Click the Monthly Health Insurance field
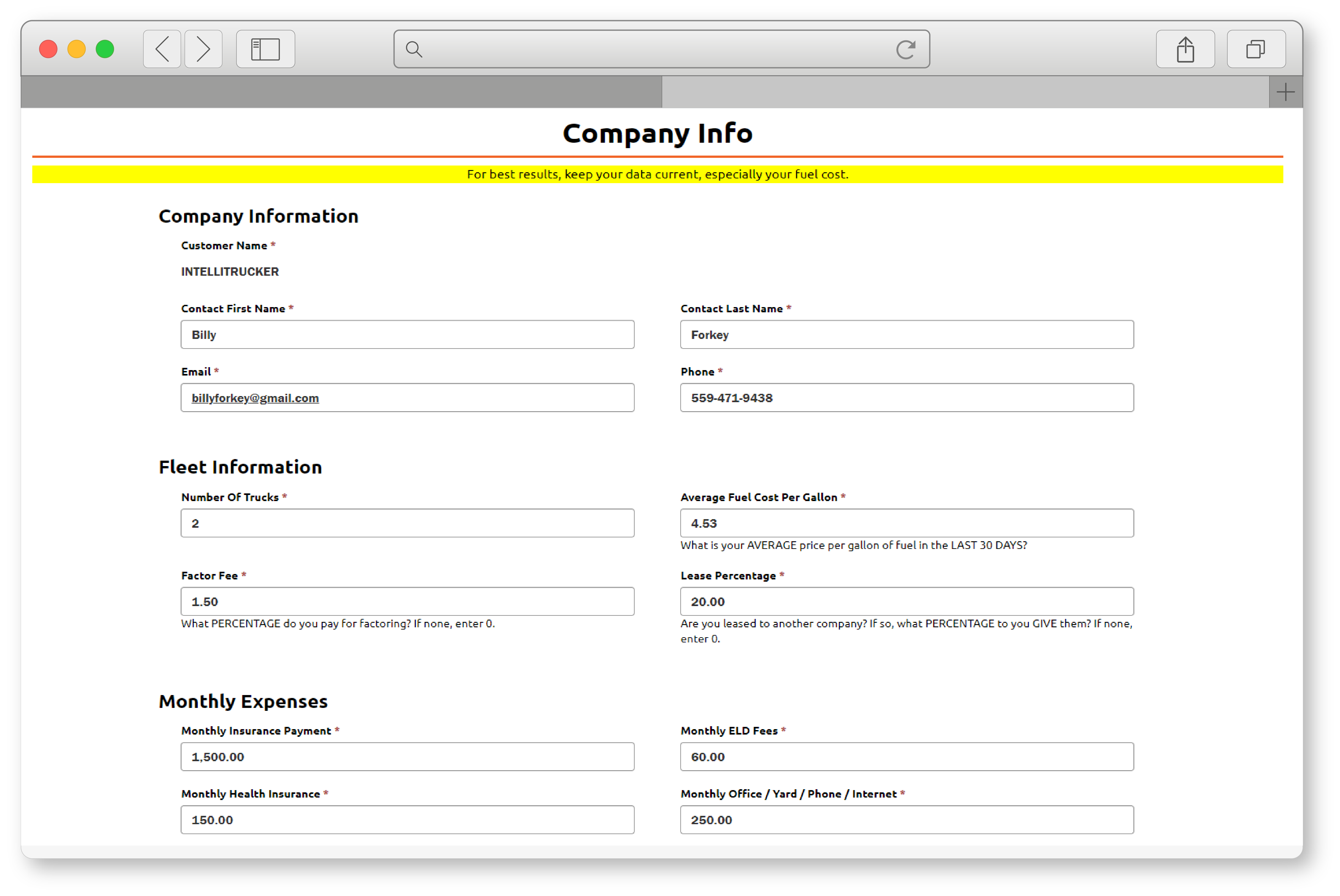This screenshot has width=1340, height=896. (x=407, y=819)
